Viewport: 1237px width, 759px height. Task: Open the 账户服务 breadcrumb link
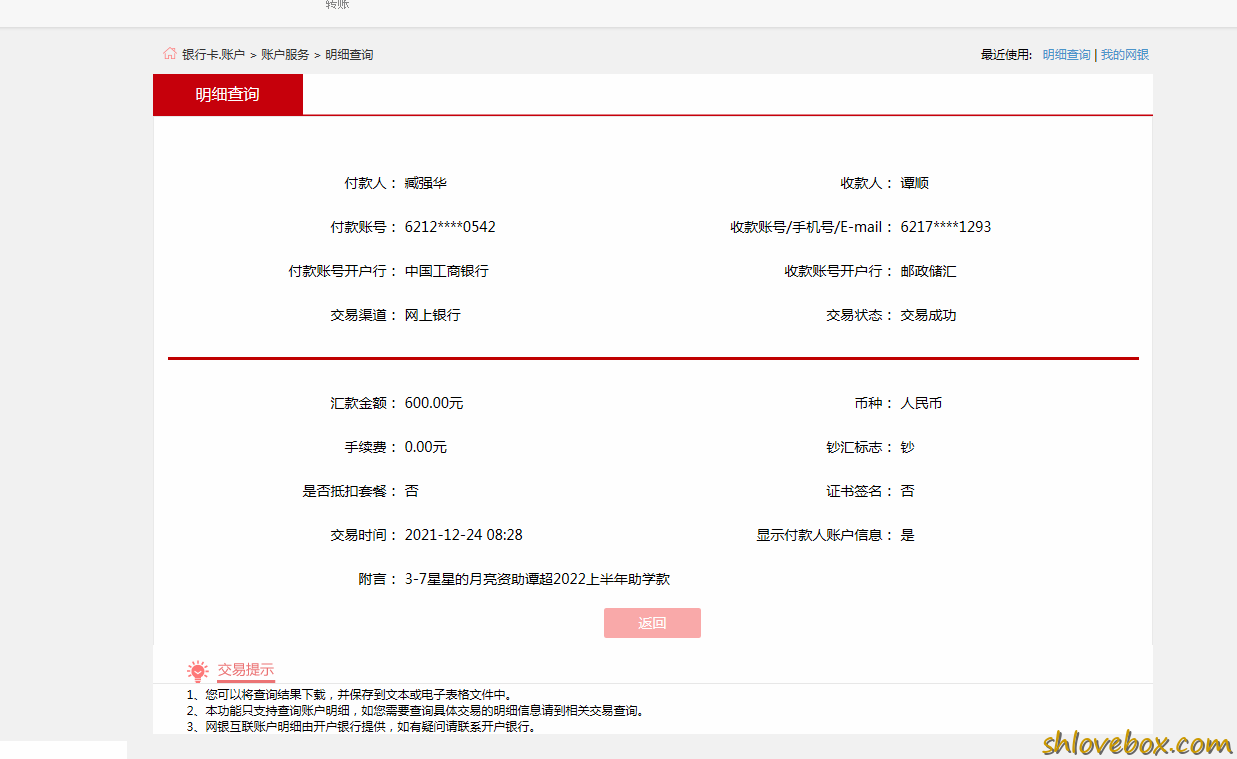click(x=285, y=55)
